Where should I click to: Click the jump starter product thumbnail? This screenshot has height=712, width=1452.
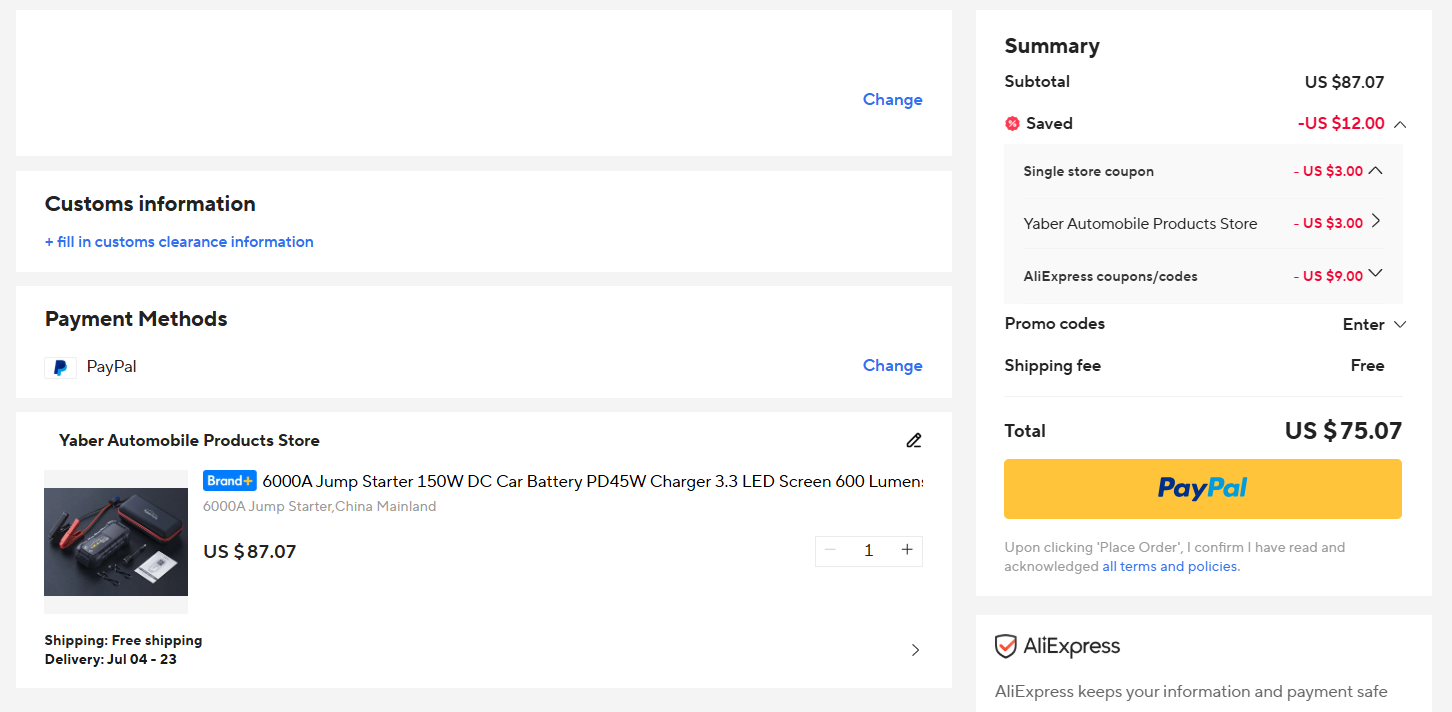[116, 542]
